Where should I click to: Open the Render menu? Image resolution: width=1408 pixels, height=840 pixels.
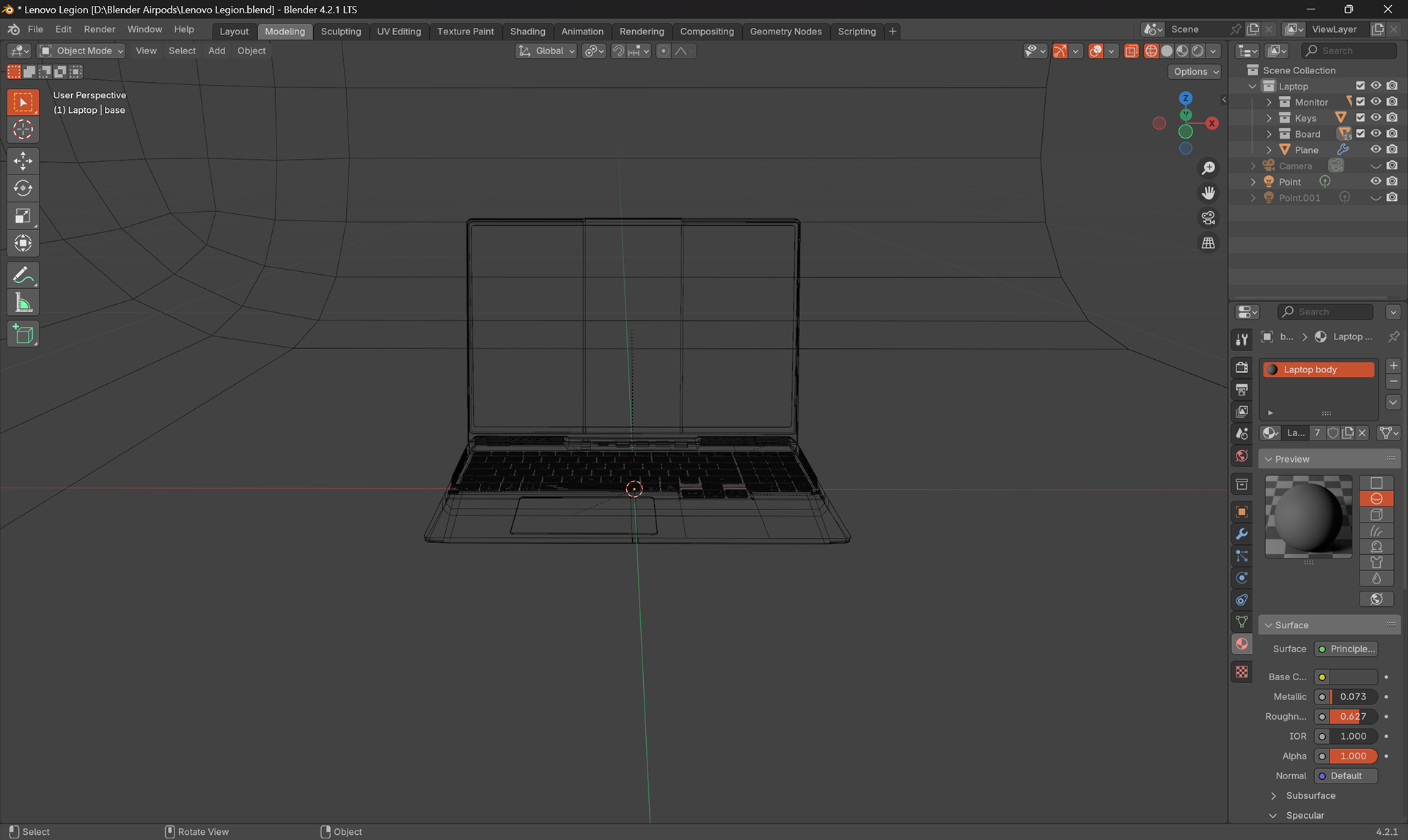99,29
